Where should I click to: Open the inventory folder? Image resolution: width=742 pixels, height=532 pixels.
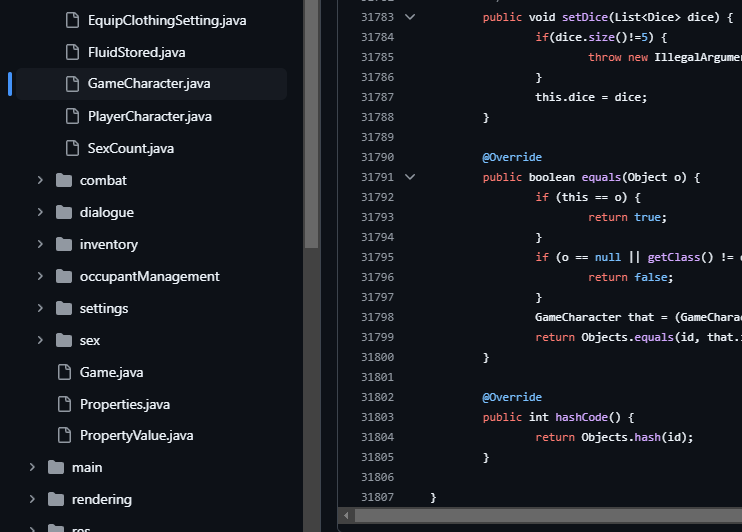[x=109, y=244]
